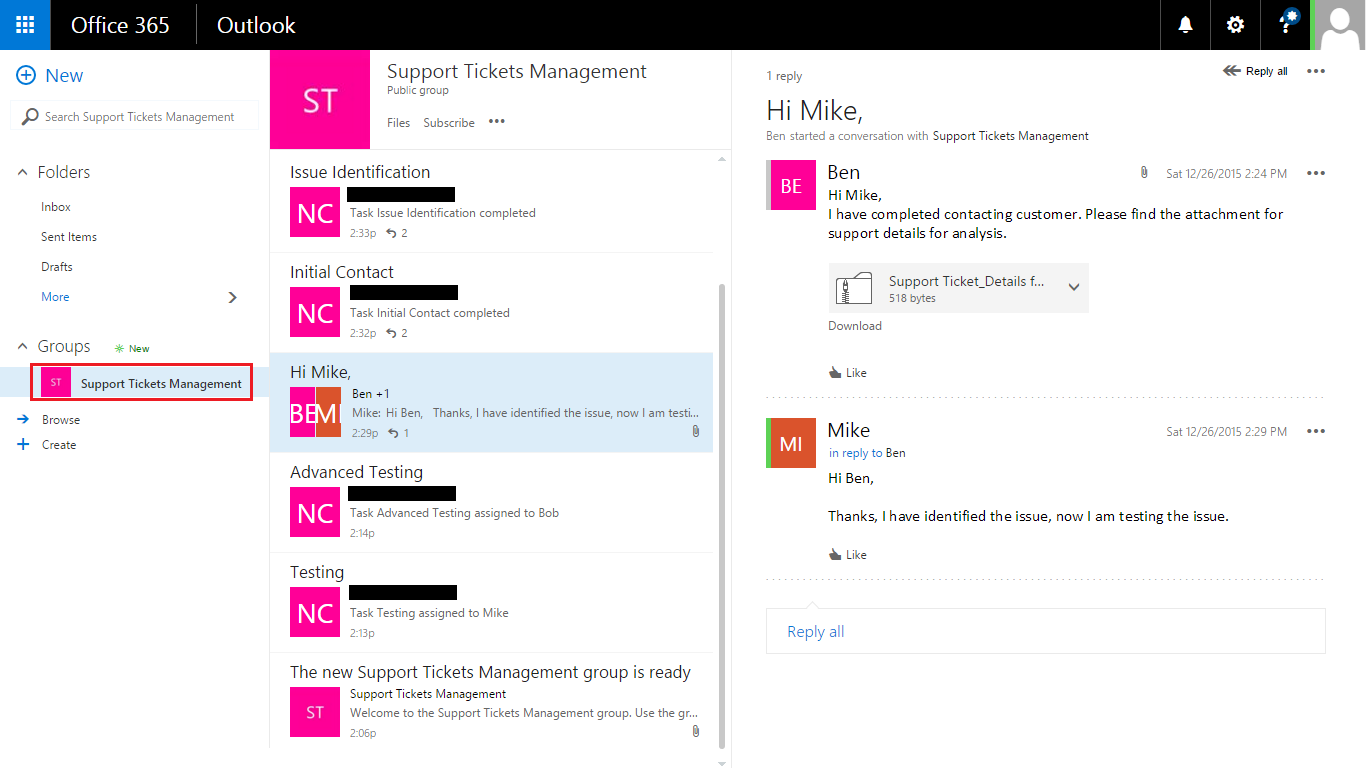Open the Inbox folder
Viewport: 1366px width, 768px height.
pyautogui.click(x=56, y=207)
